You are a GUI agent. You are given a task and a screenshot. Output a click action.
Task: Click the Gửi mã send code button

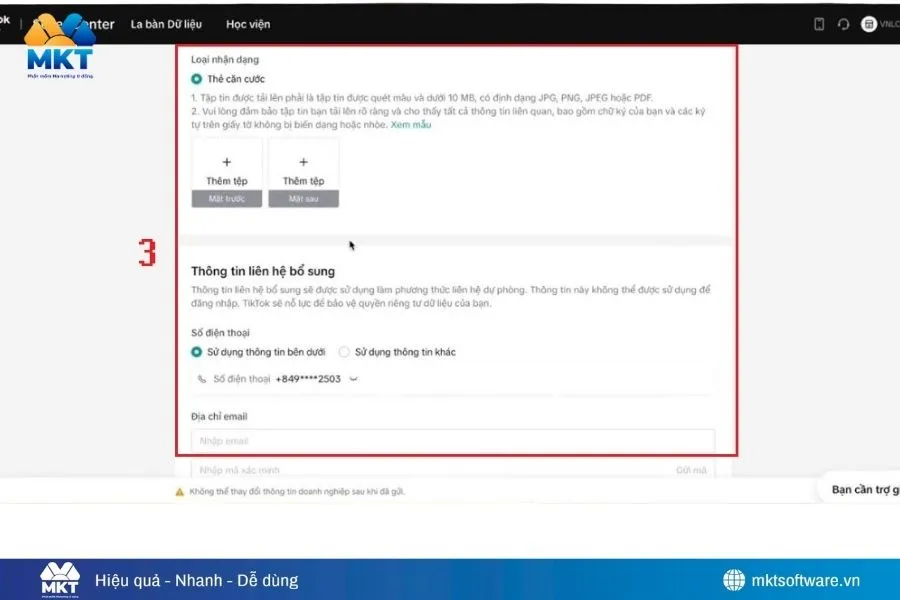point(690,470)
